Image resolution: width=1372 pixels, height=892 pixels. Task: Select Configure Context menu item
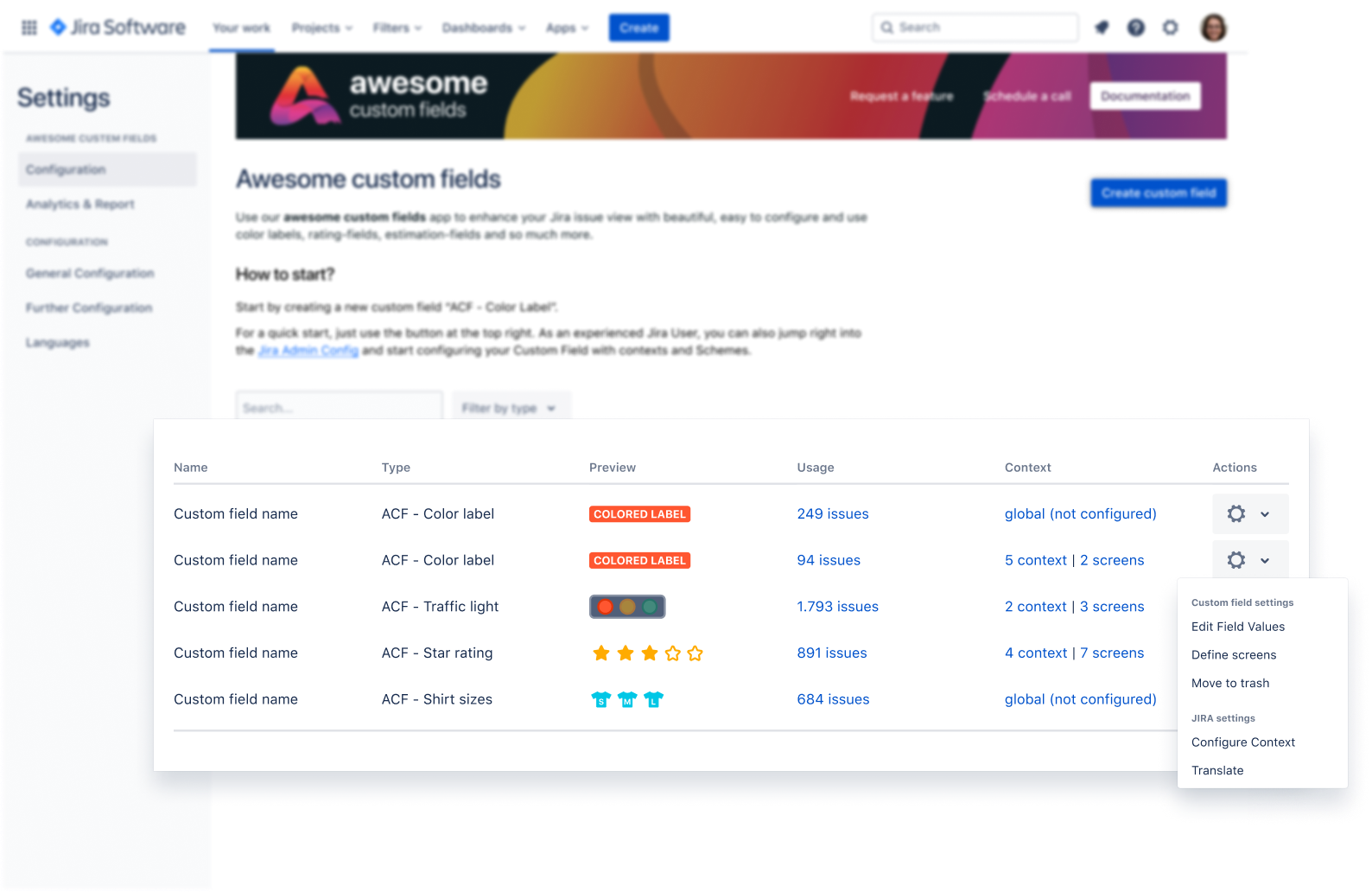point(1243,742)
